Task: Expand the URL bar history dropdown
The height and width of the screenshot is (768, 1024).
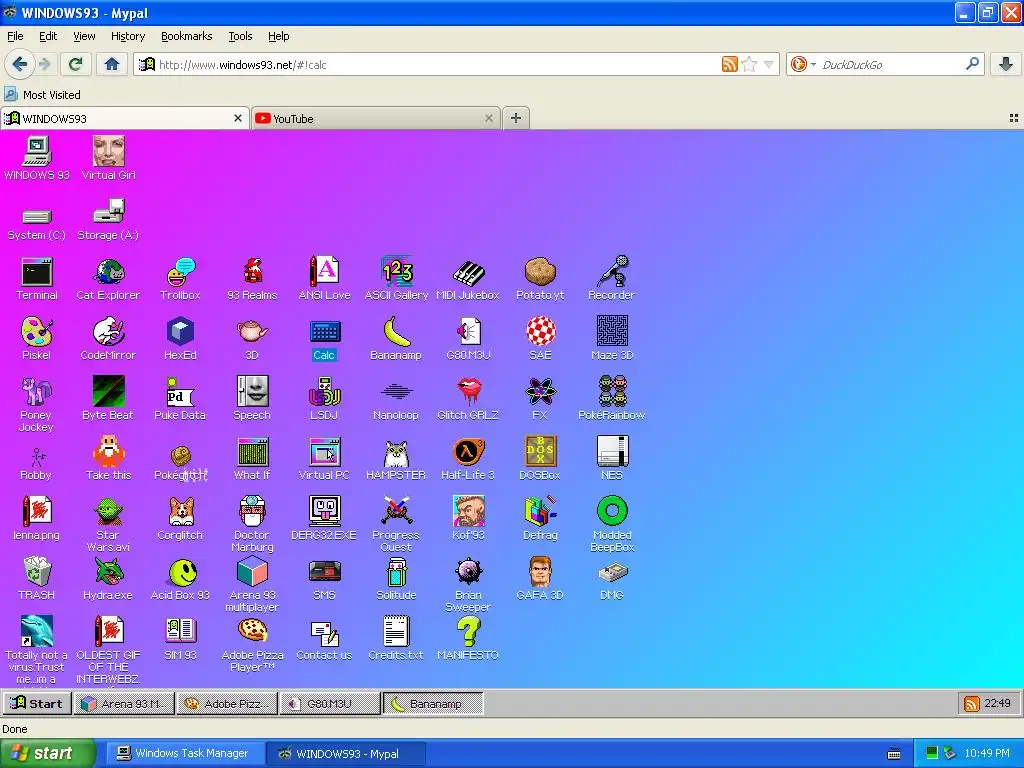Action: (x=769, y=64)
